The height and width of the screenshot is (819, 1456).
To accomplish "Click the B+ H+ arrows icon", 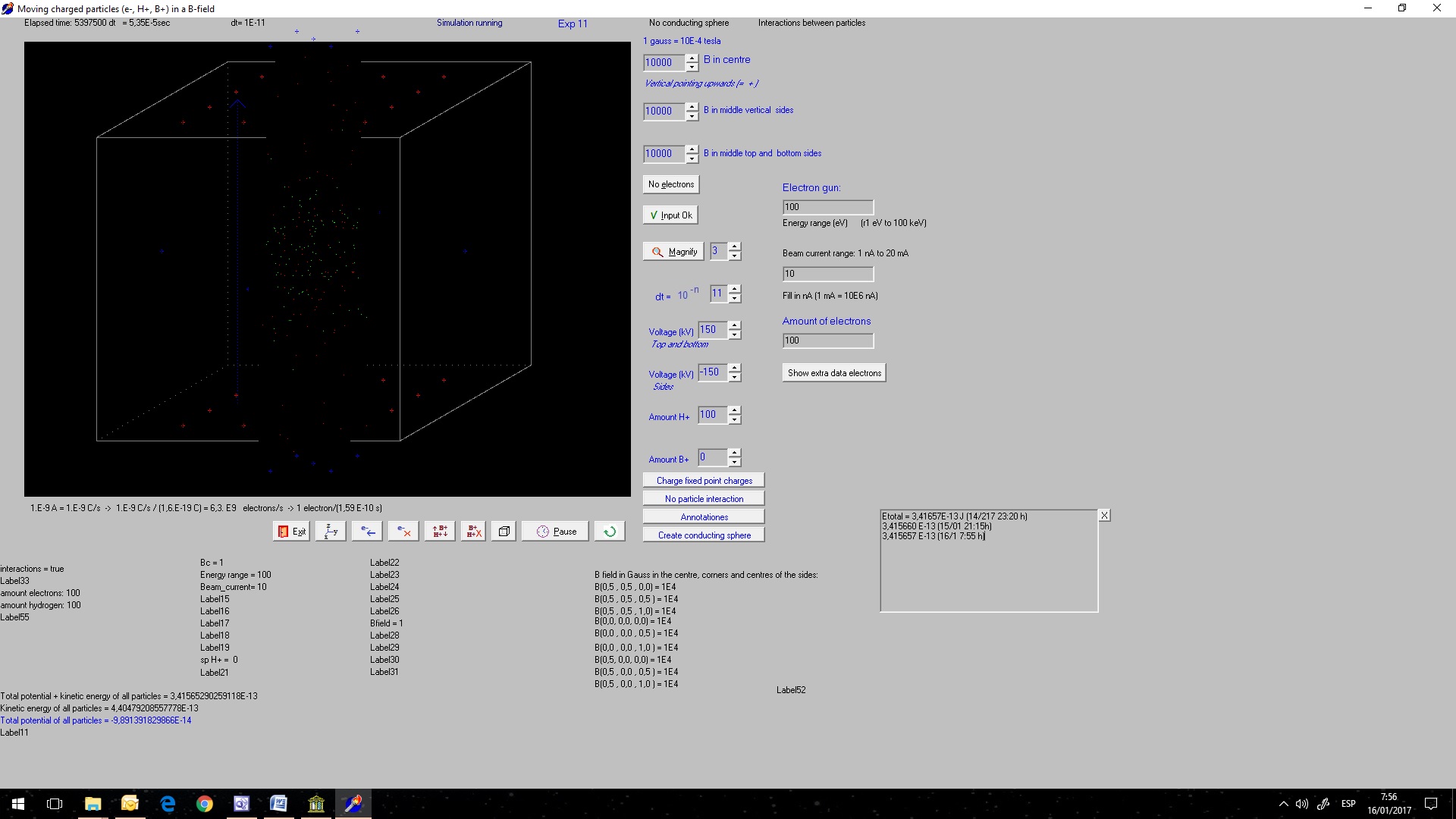I will tap(440, 532).
